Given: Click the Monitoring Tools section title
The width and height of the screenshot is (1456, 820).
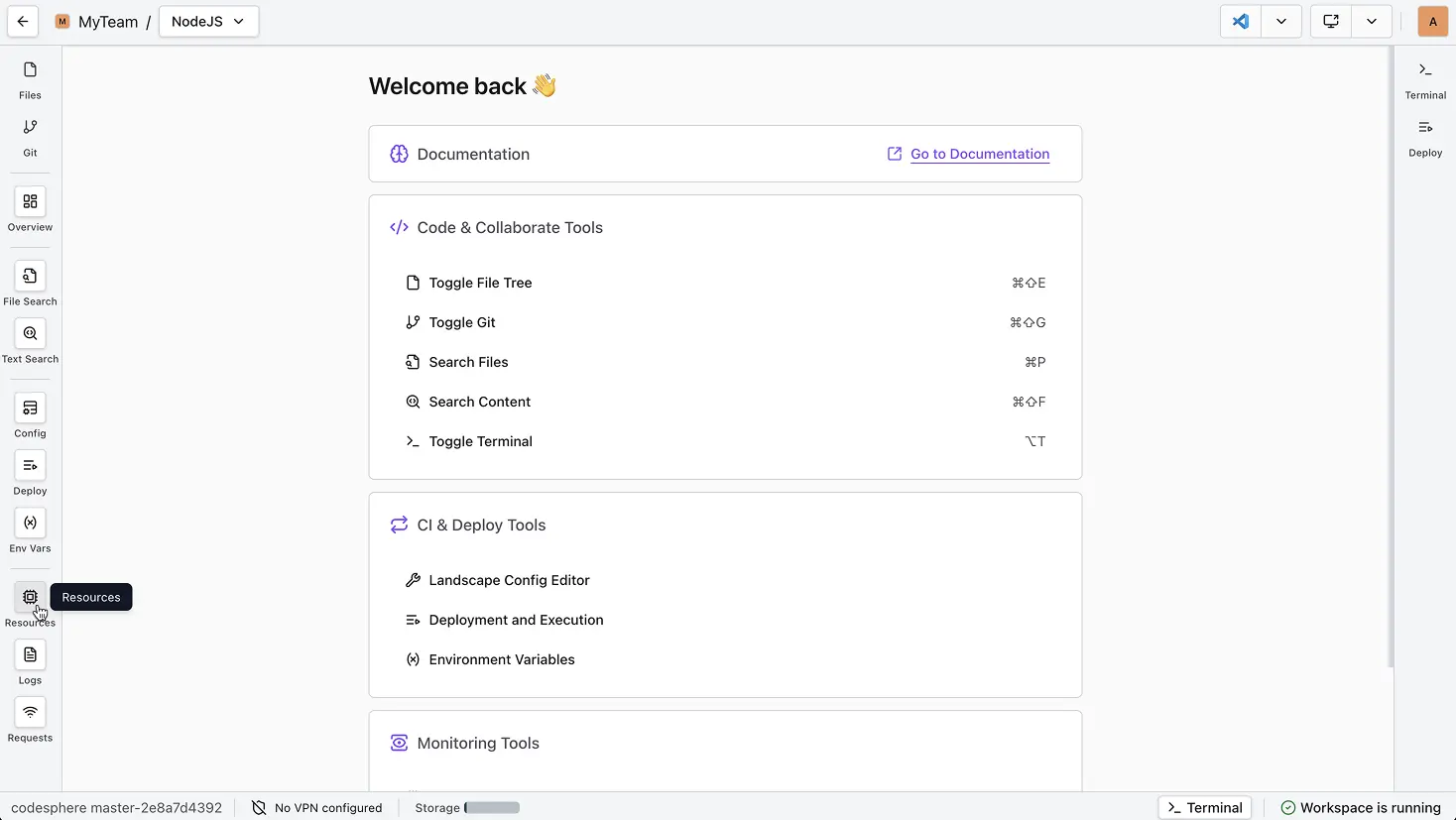Looking at the screenshot, I should 478,744.
